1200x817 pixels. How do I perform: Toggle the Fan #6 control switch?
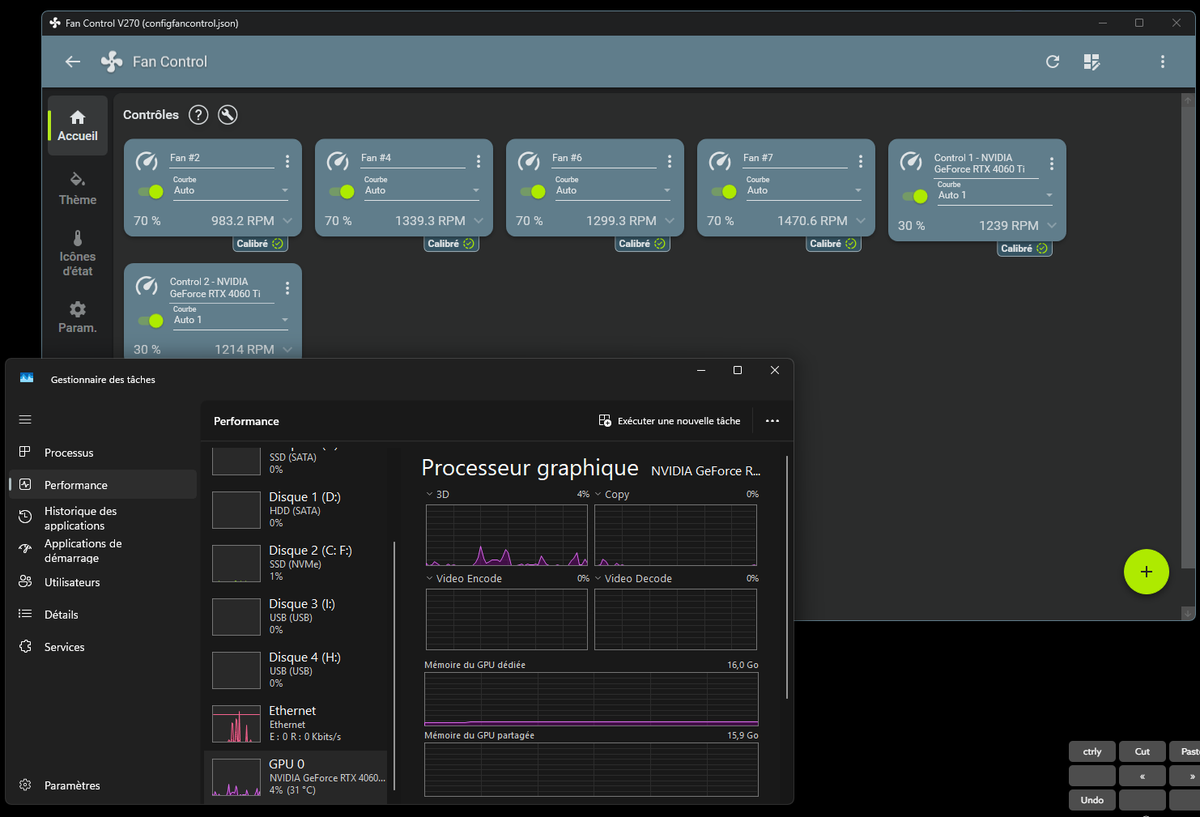tap(532, 192)
